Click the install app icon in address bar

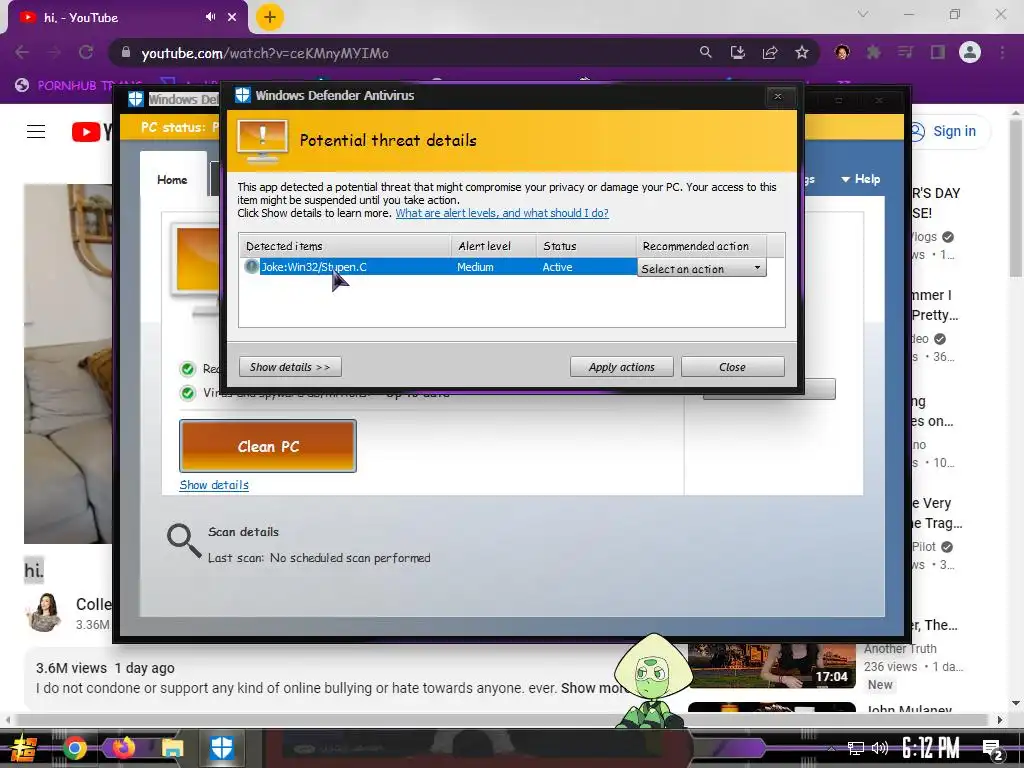click(738, 52)
